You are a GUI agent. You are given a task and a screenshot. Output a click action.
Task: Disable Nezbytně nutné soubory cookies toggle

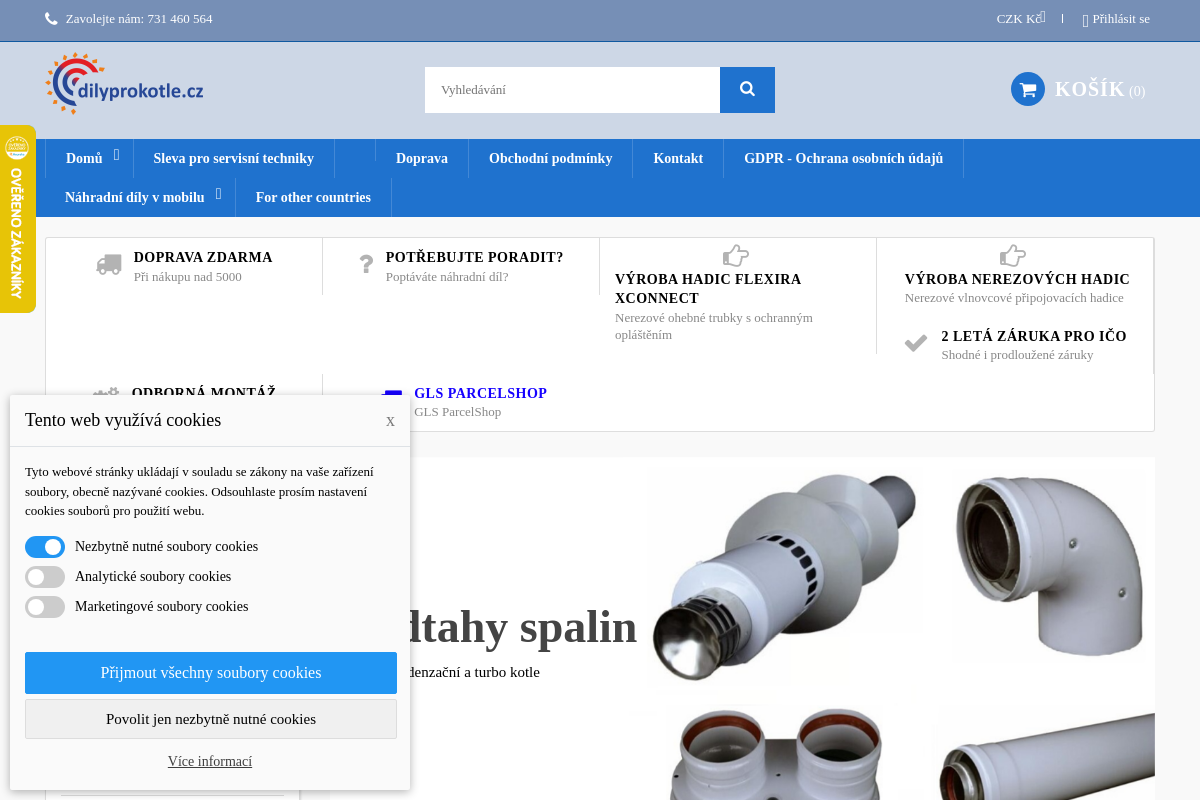pos(45,546)
